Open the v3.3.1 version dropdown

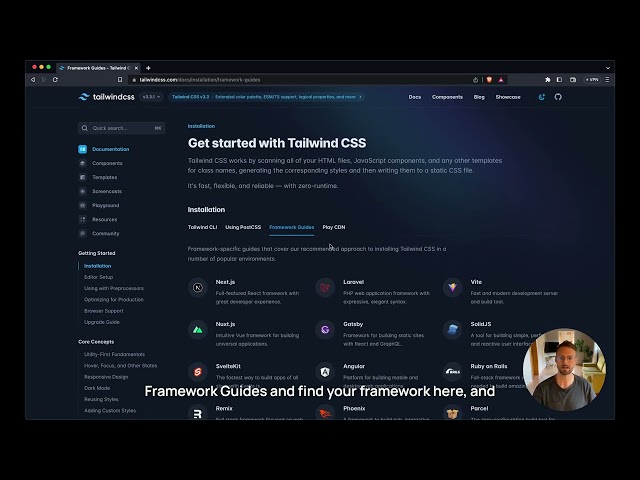tap(151, 97)
